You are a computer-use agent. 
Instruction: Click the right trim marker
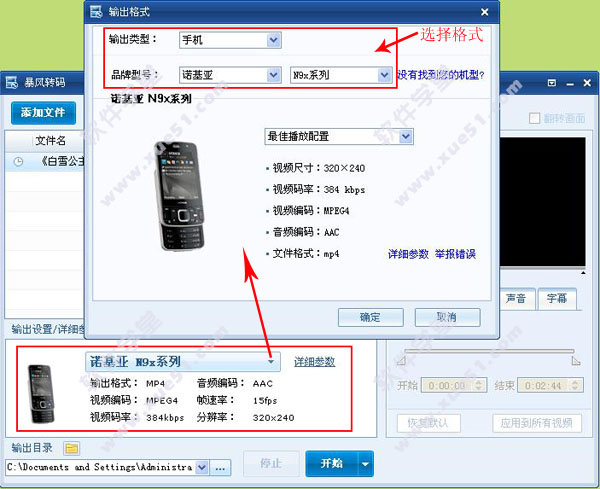point(576,360)
